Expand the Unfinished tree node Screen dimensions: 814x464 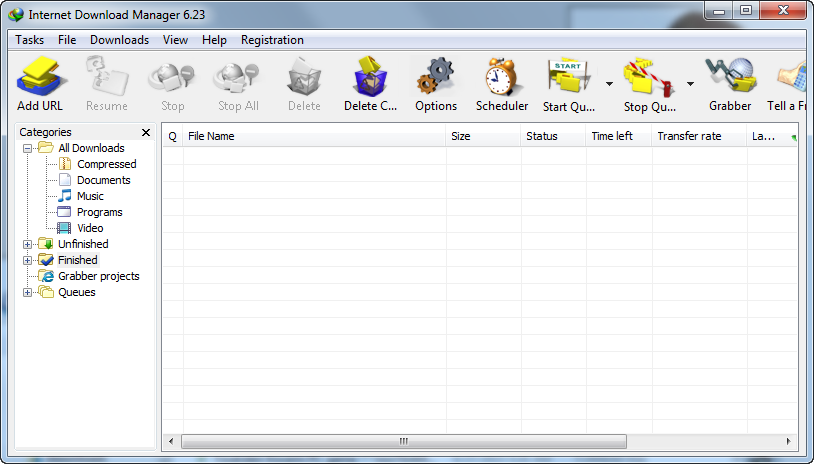28,244
